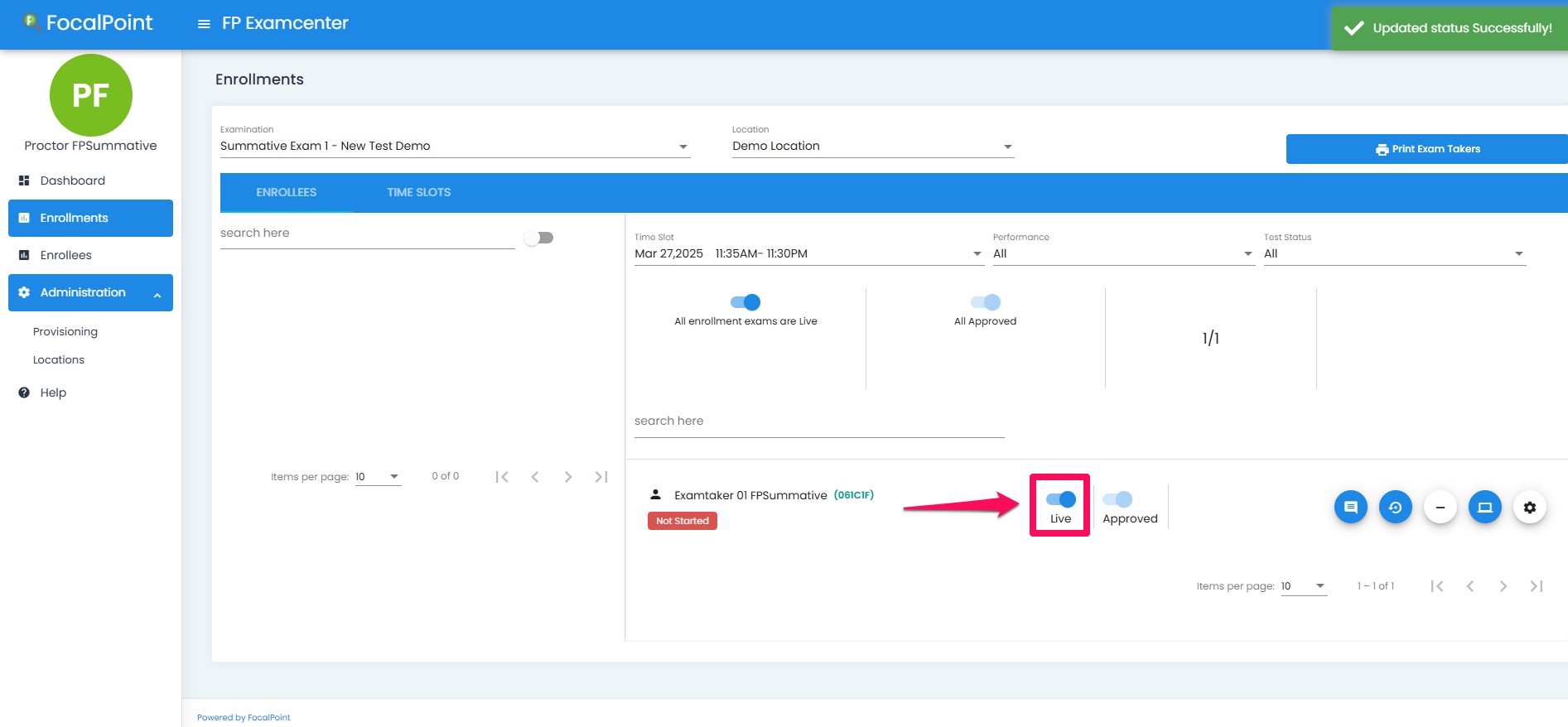The image size is (1568, 727).
Task: Click the Proctor FPSummative username
Action: tap(91, 146)
